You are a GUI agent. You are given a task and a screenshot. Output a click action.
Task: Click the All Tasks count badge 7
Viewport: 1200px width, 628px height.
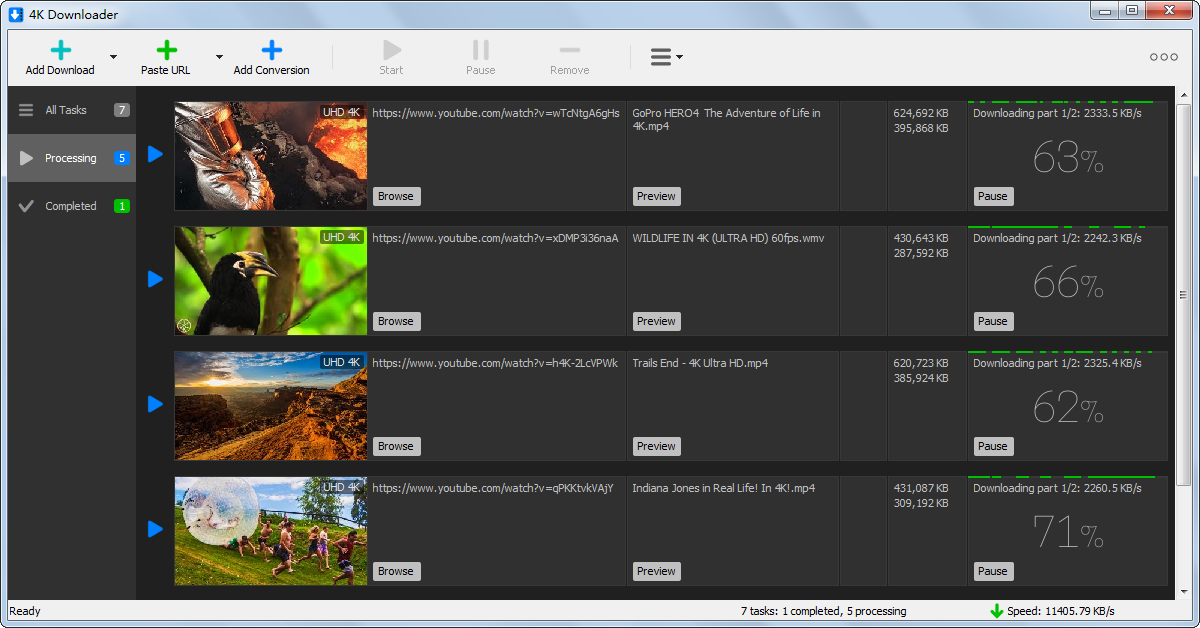(x=122, y=110)
